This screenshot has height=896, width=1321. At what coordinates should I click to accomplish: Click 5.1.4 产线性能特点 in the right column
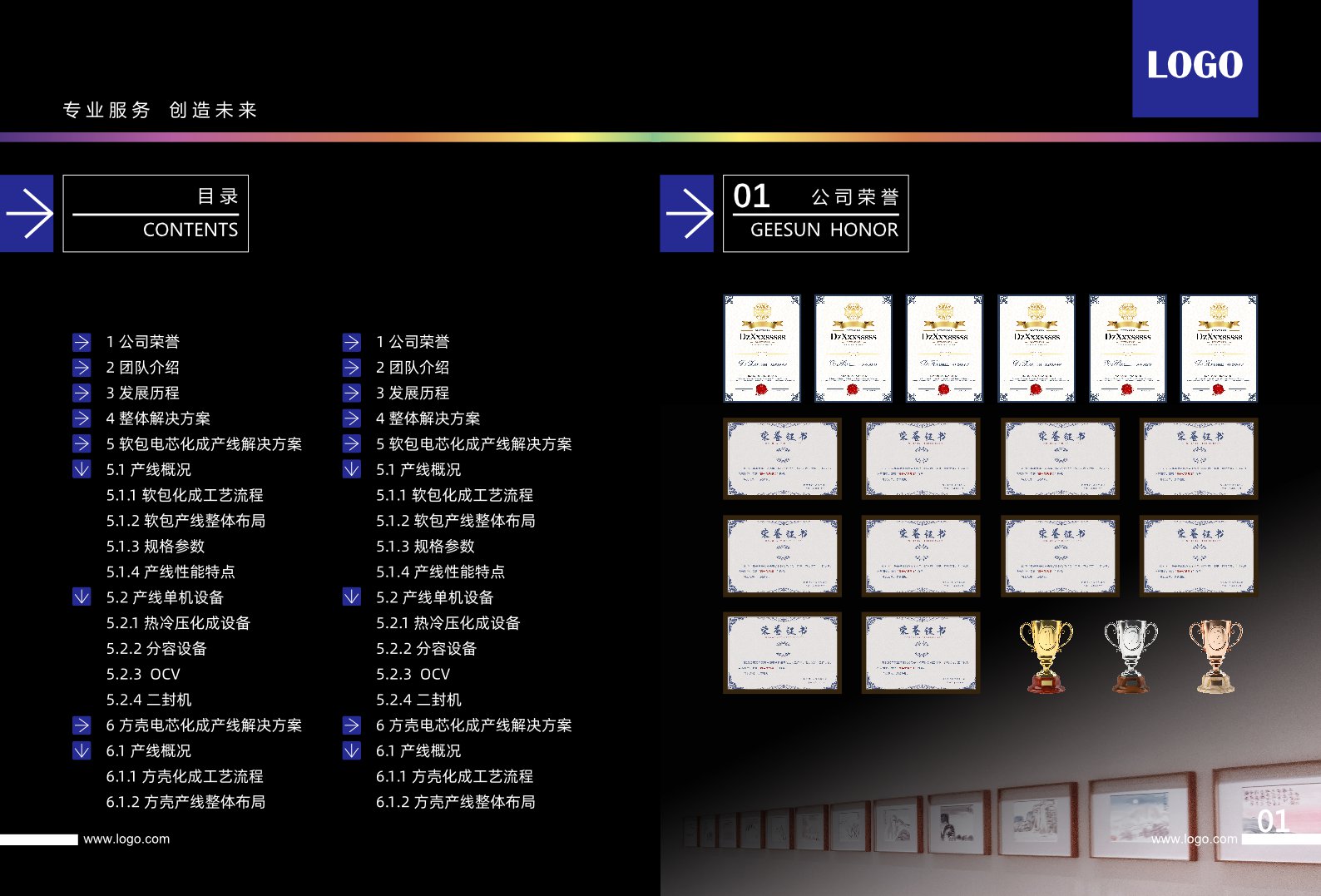point(440,572)
